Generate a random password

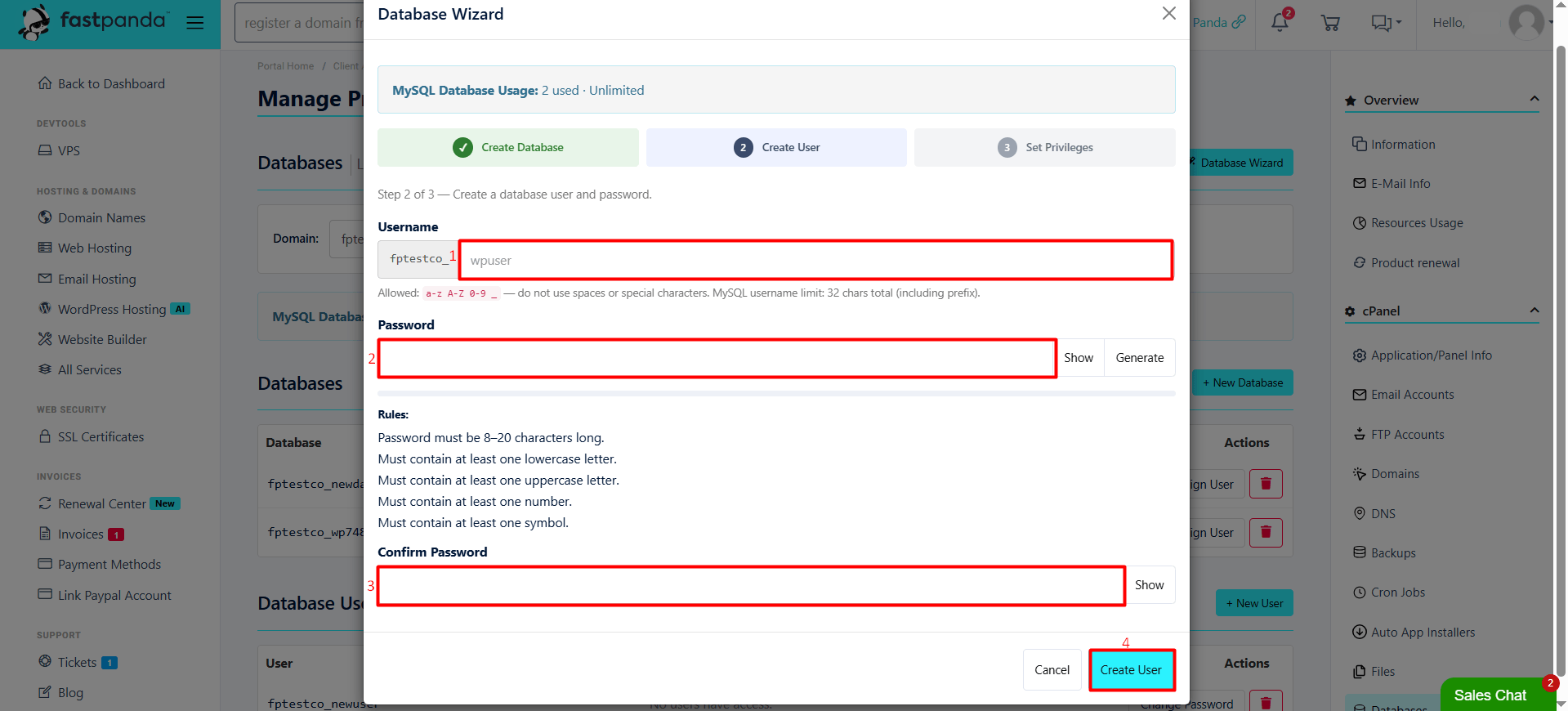tap(1140, 358)
